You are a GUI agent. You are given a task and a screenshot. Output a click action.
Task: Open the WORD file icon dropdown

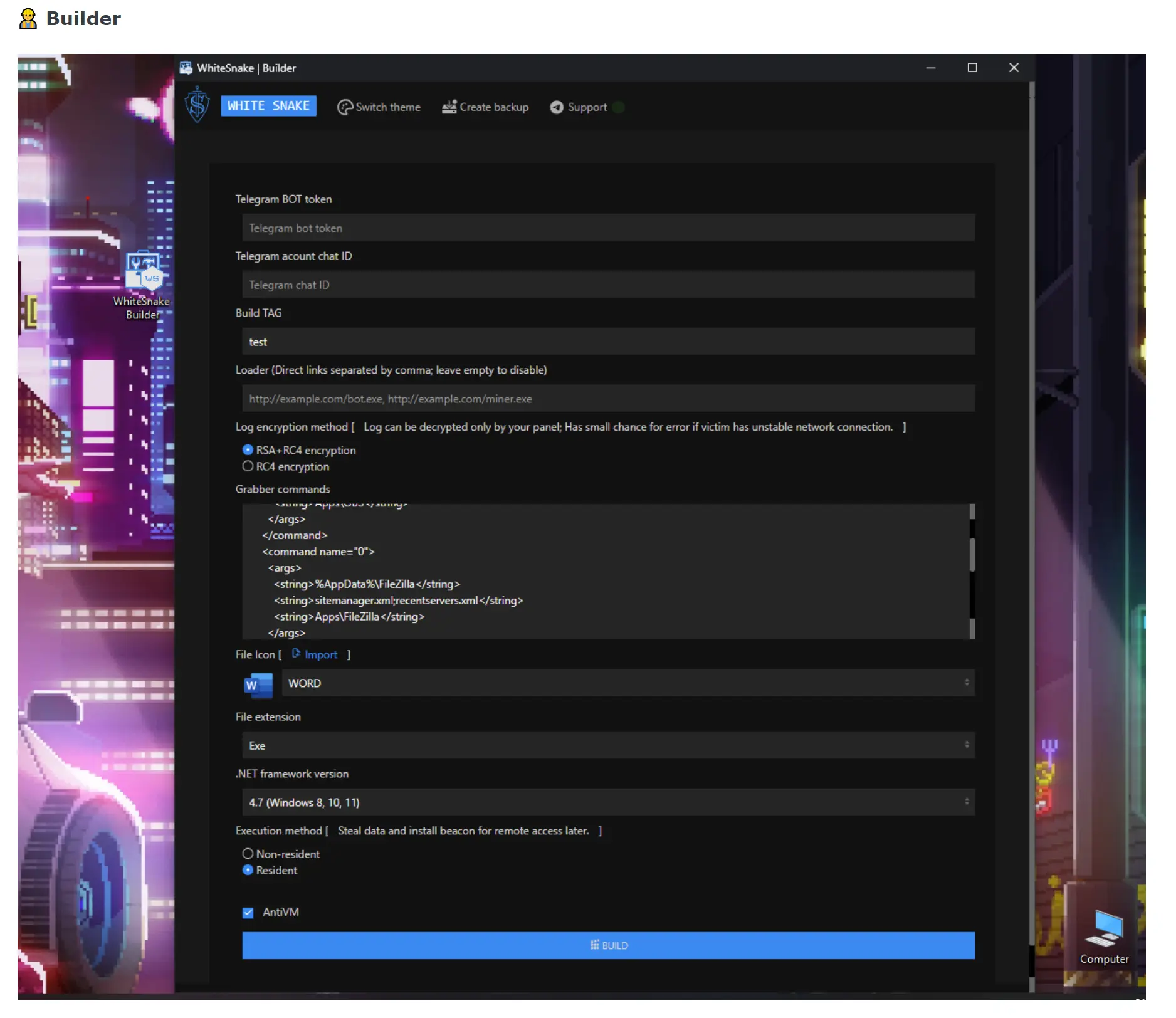(628, 683)
